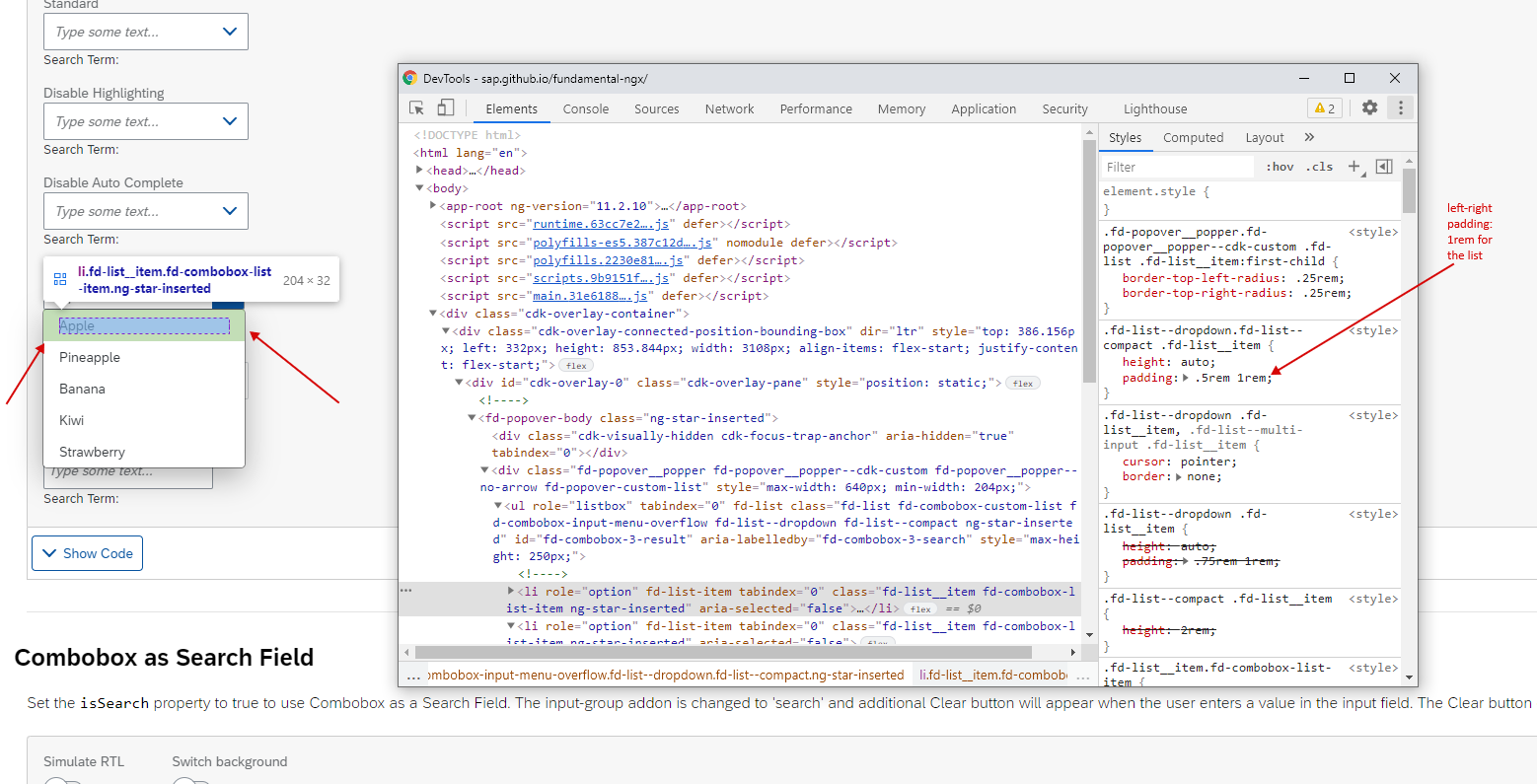Open the Standard combobox dropdown arrow

[230, 32]
